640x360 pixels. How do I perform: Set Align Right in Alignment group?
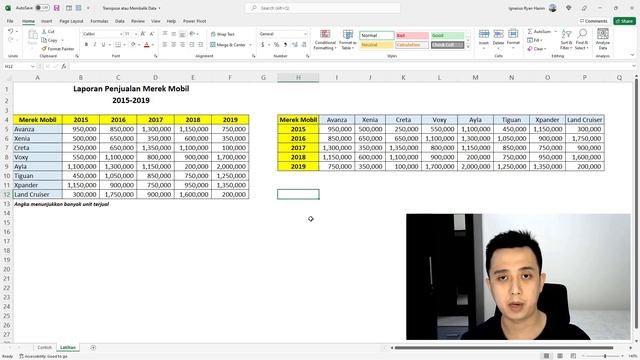click(x=182, y=44)
